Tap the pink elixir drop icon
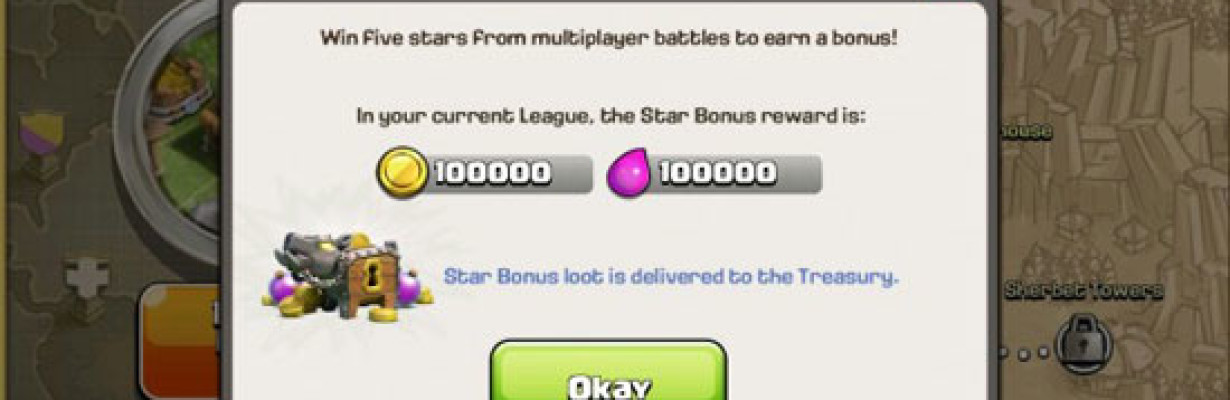Viewport: 1230px width, 400px height. [x=630, y=173]
